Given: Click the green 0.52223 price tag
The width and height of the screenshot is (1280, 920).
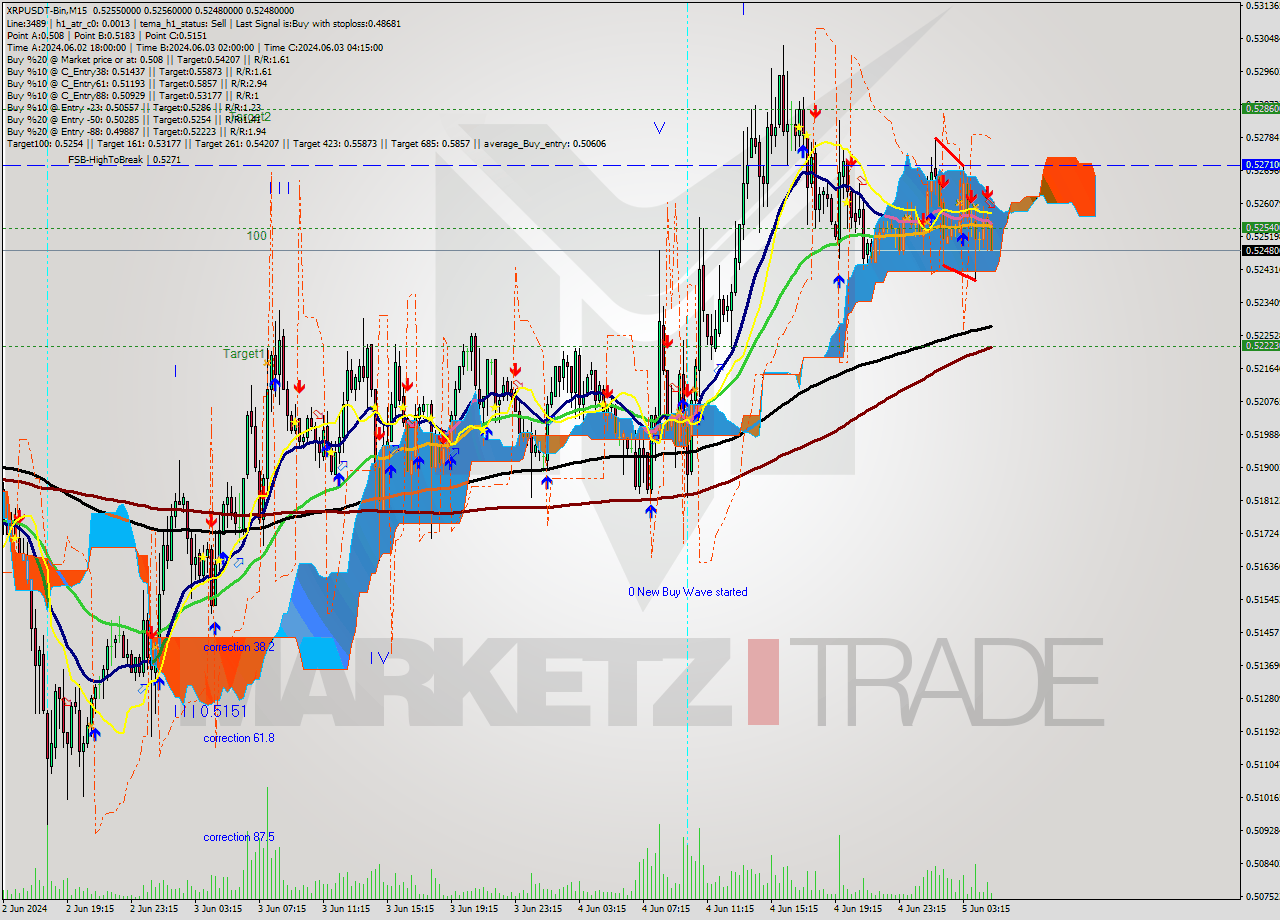Looking at the screenshot, I should 1260,345.
